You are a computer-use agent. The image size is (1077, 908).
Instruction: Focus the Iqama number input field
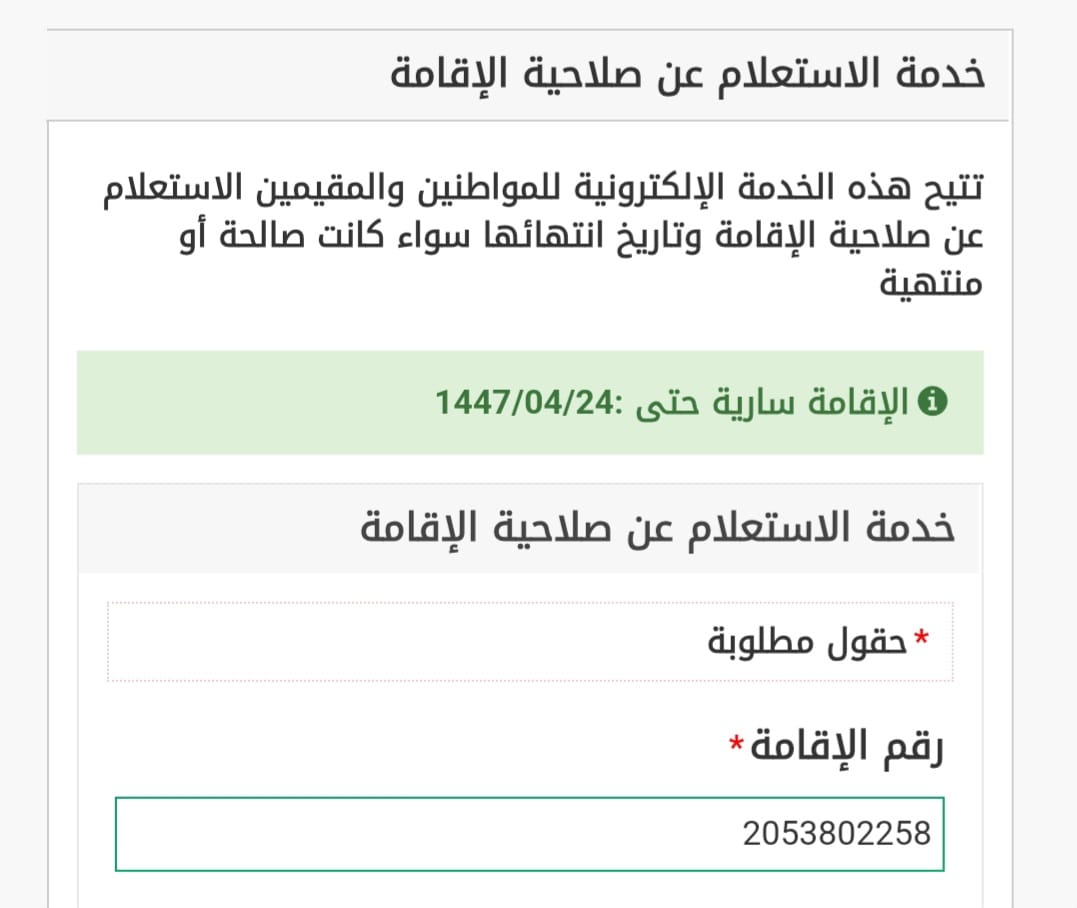pyautogui.click(x=529, y=833)
